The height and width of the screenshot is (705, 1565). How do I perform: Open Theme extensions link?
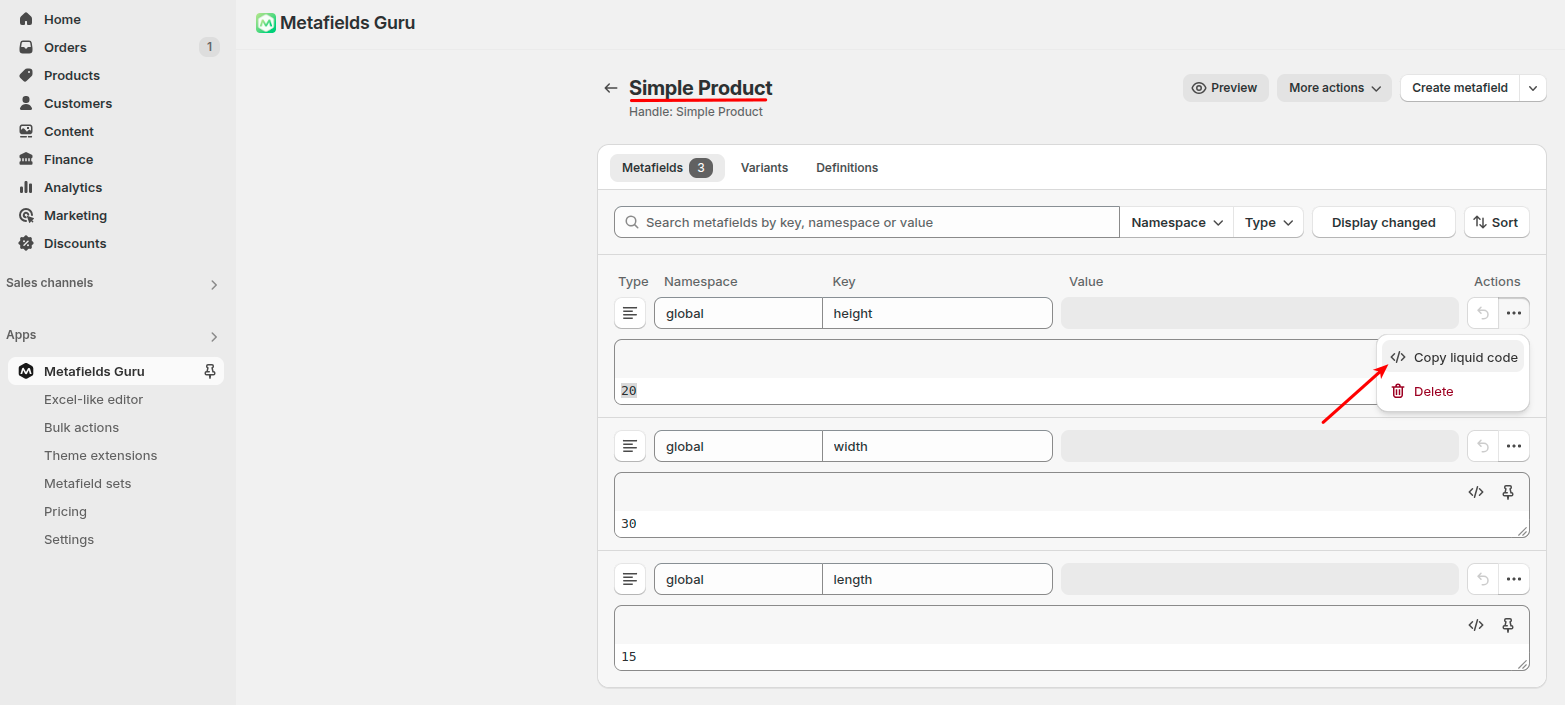pyautogui.click(x=100, y=455)
